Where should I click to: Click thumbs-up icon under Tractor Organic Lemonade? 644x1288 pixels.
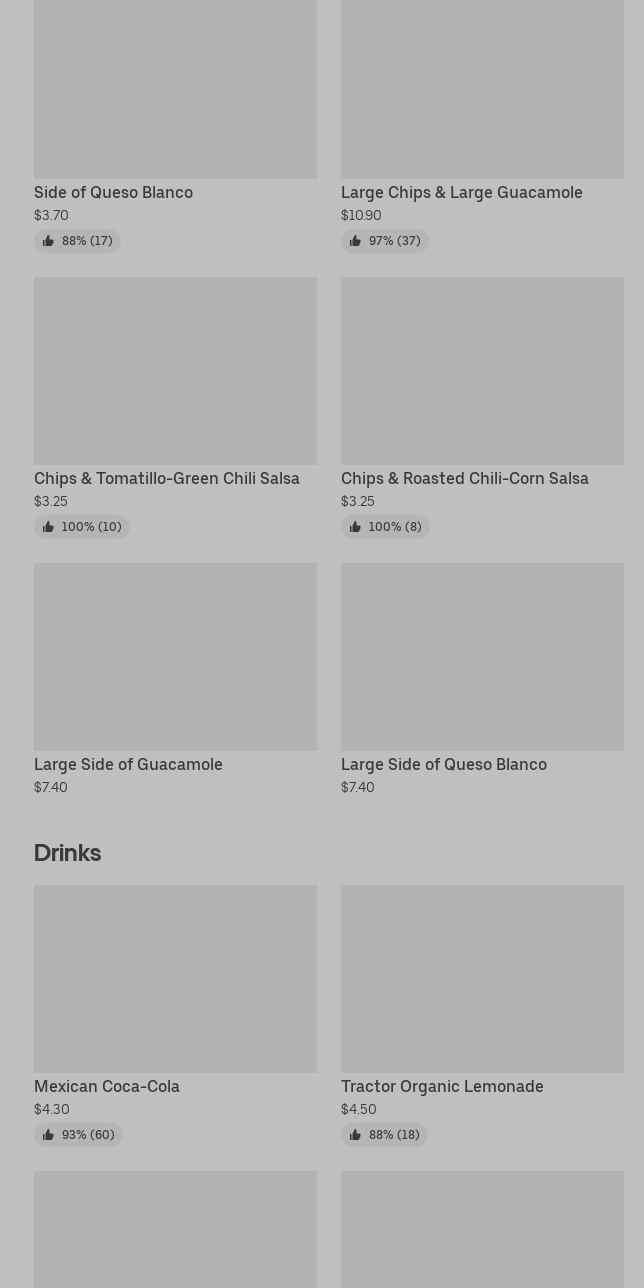pyautogui.click(x=355, y=1135)
